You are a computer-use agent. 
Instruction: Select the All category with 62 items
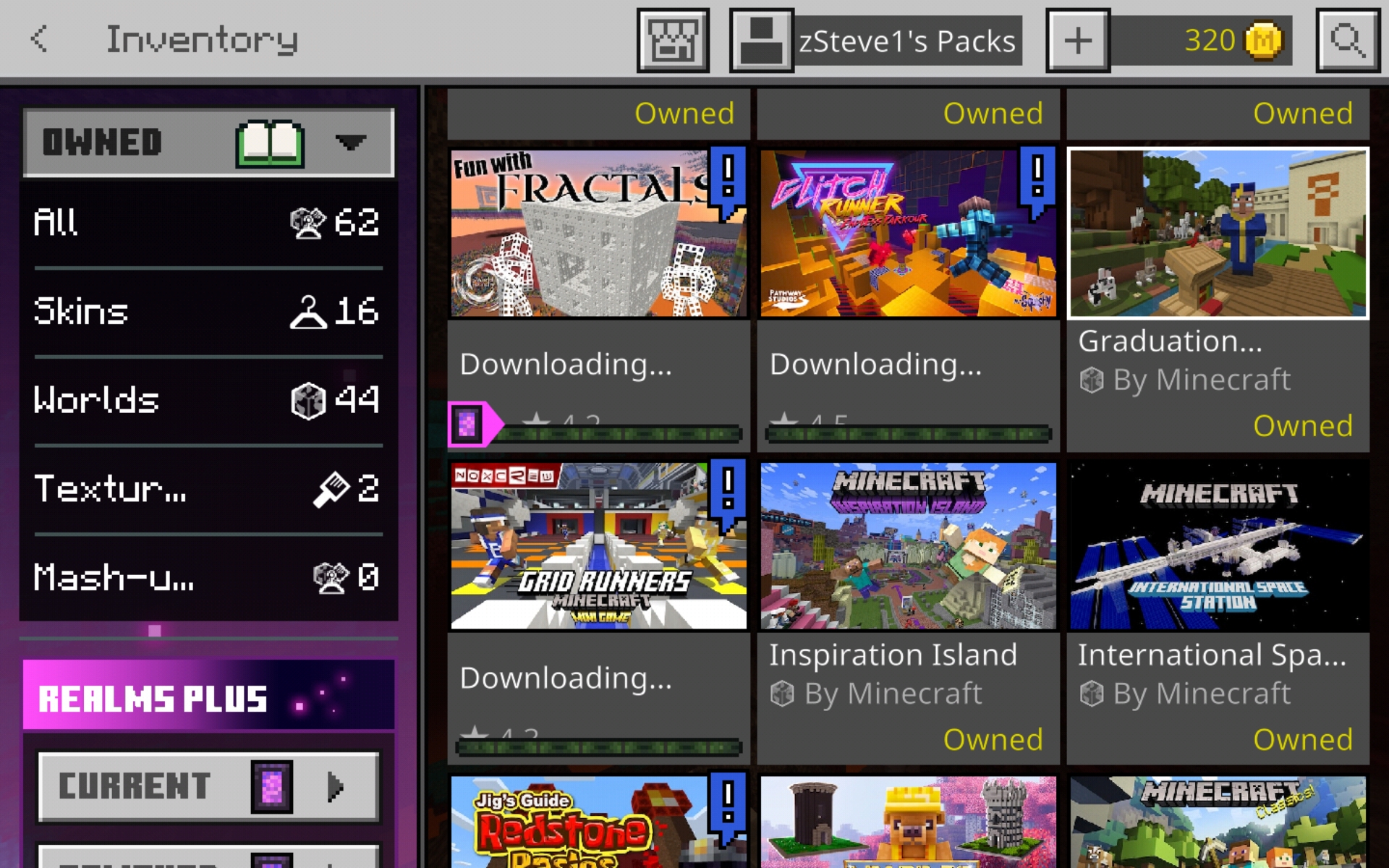tap(208, 222)
